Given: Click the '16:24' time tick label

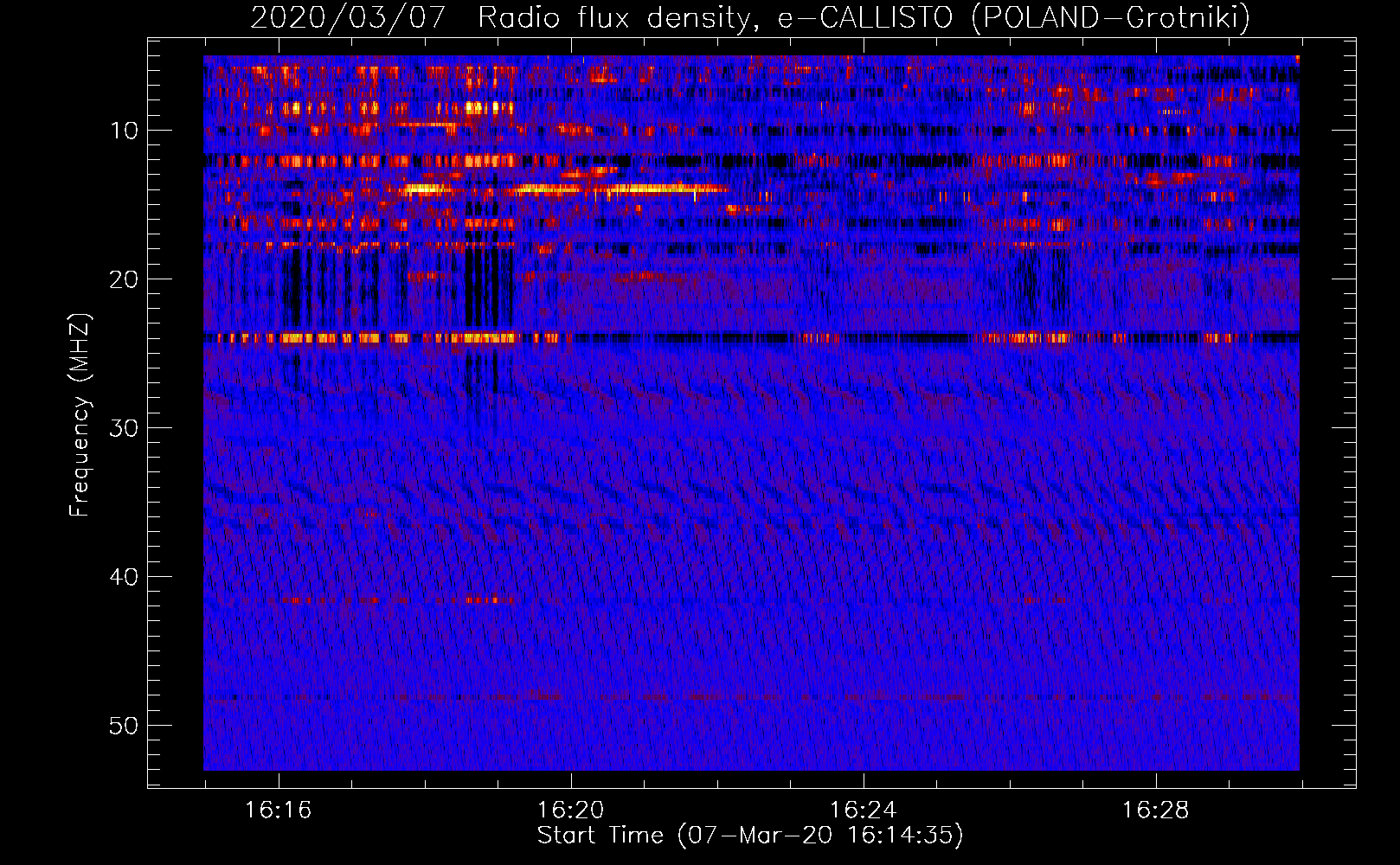Looking at the screenshot, I should (863, 811).
